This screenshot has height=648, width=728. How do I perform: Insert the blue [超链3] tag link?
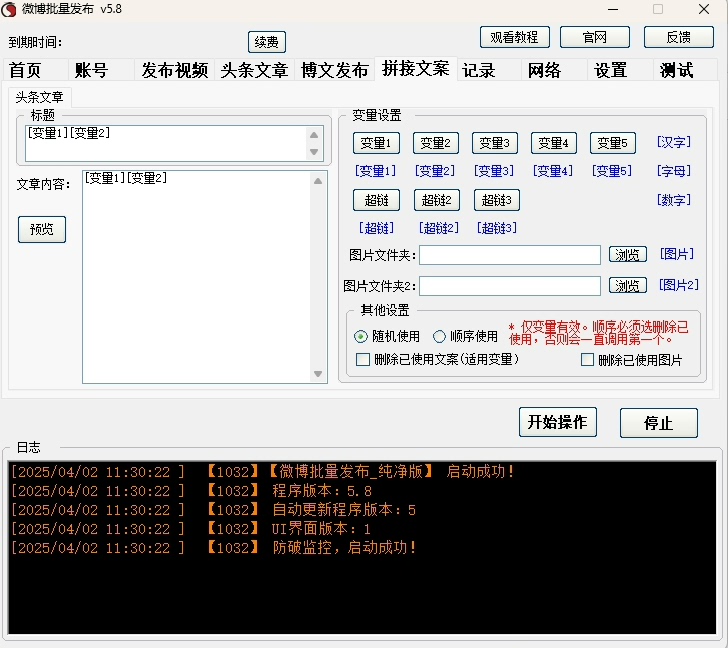[x=497, y=228]
